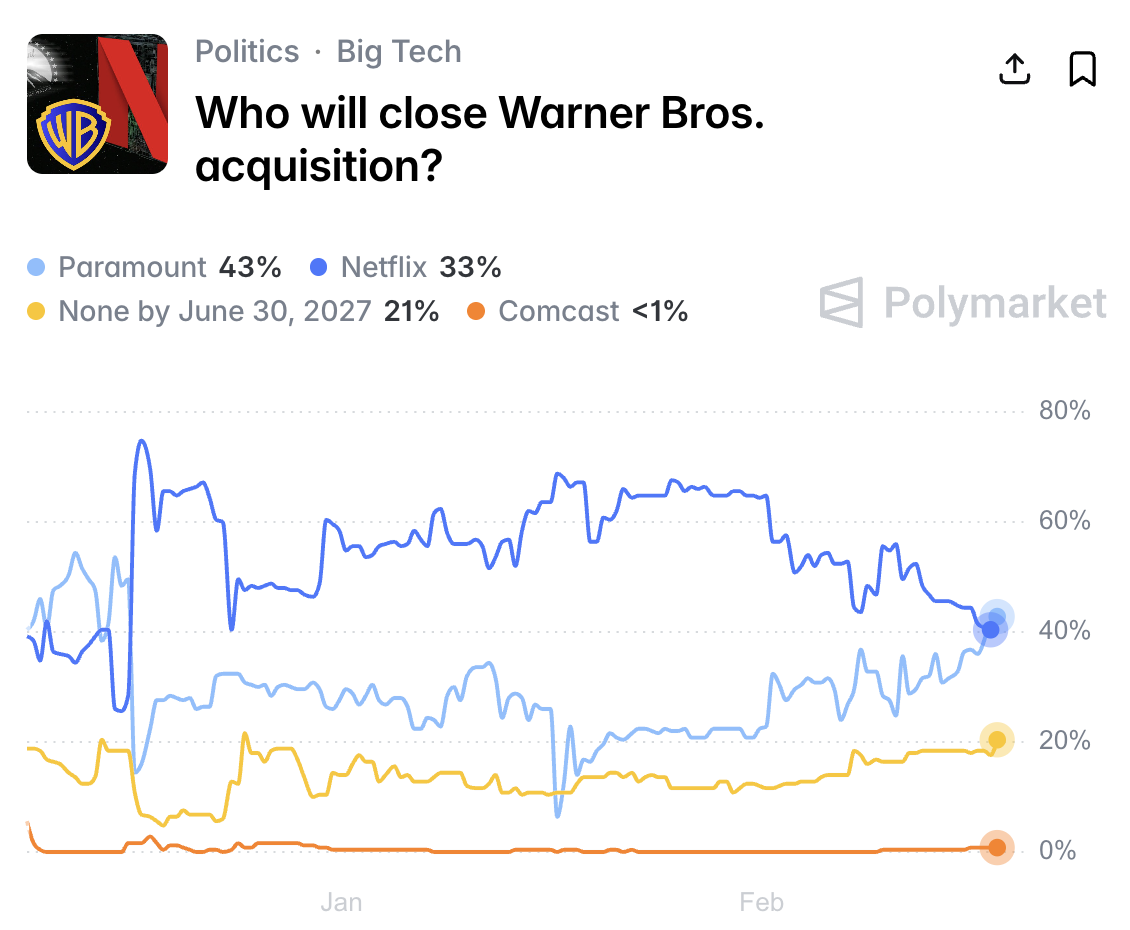This screenshot has height=930, width=1130.
Task: Open the Warner Bros. Netflix market thumbnail
Action: 97,104
